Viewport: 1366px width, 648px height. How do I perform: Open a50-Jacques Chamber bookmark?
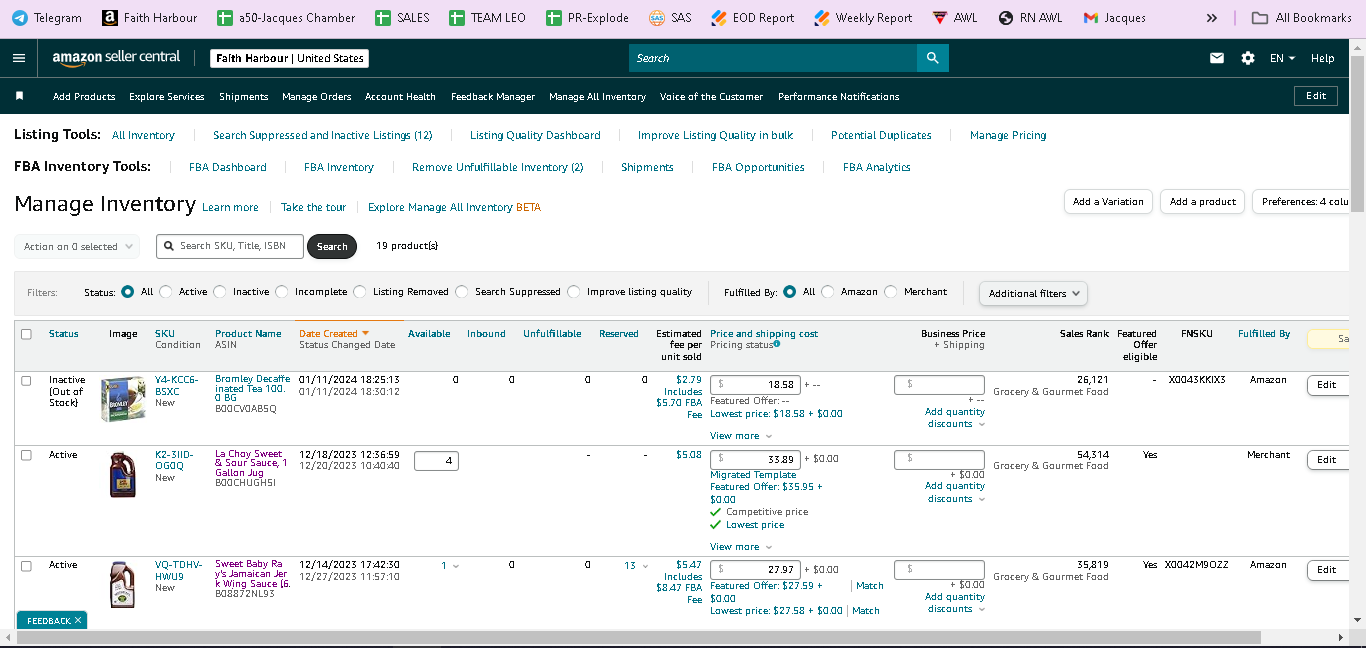pos(286,18)
